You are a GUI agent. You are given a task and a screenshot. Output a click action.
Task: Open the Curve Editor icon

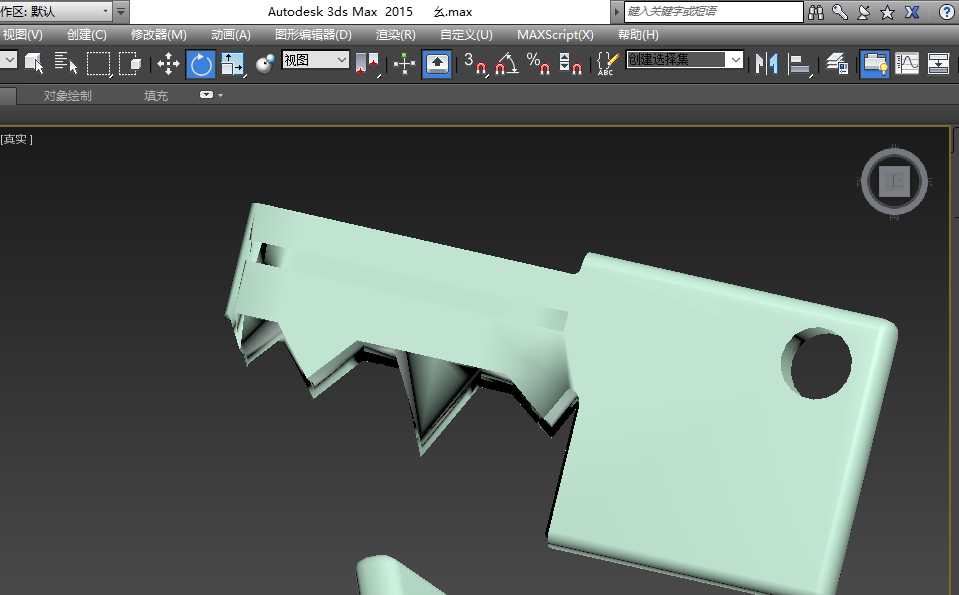point(907,65)
